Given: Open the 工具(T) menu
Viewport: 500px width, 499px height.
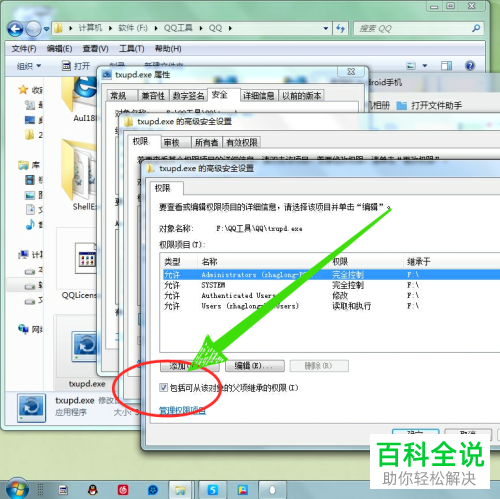Looking at the screenshot, I should (x=132, y=49).
